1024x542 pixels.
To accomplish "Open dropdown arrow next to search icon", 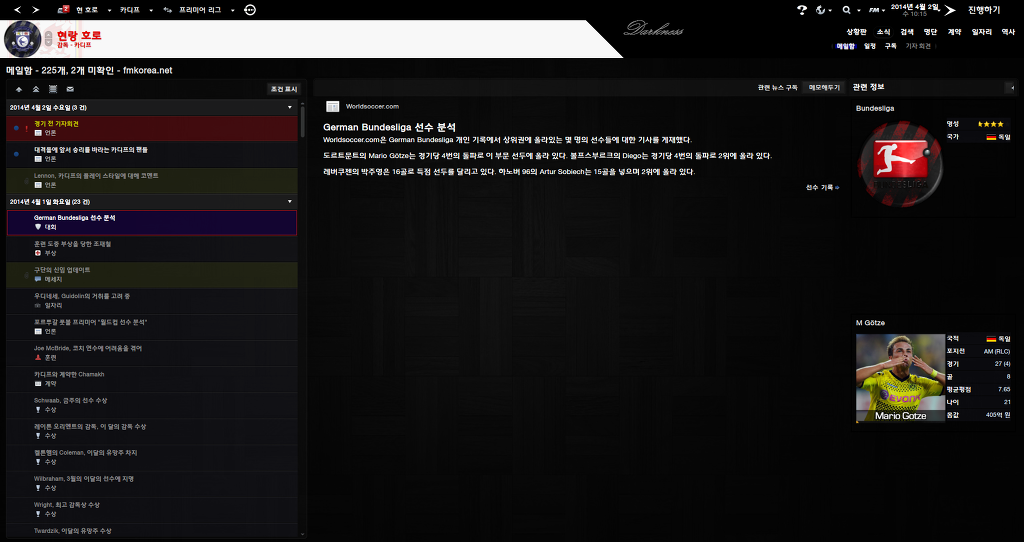I will [859, 10].
